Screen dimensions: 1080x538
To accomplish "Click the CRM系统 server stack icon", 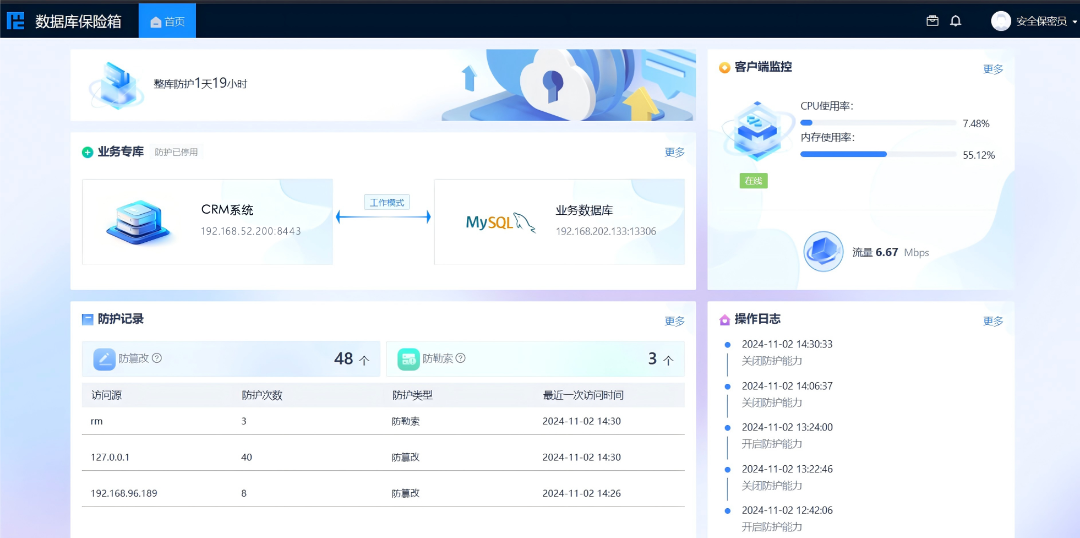I will click(x=138, y=221).
